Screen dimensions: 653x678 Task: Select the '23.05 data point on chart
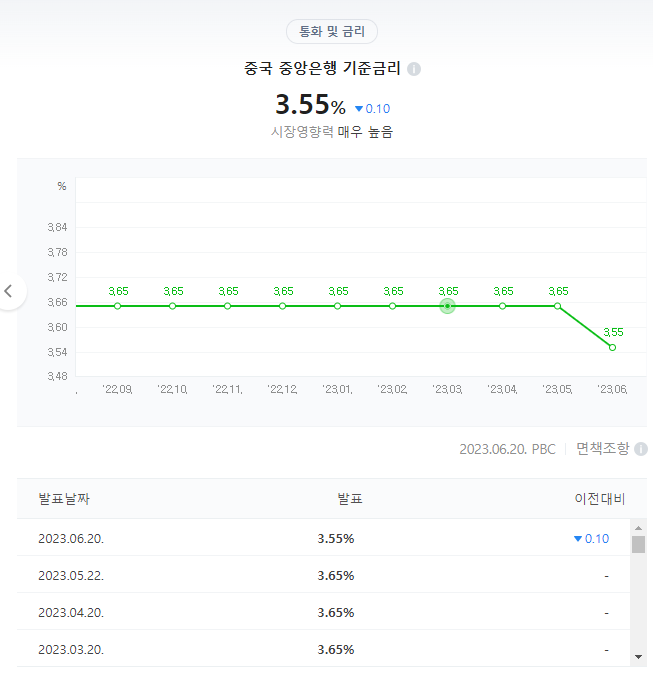point(557,306)
